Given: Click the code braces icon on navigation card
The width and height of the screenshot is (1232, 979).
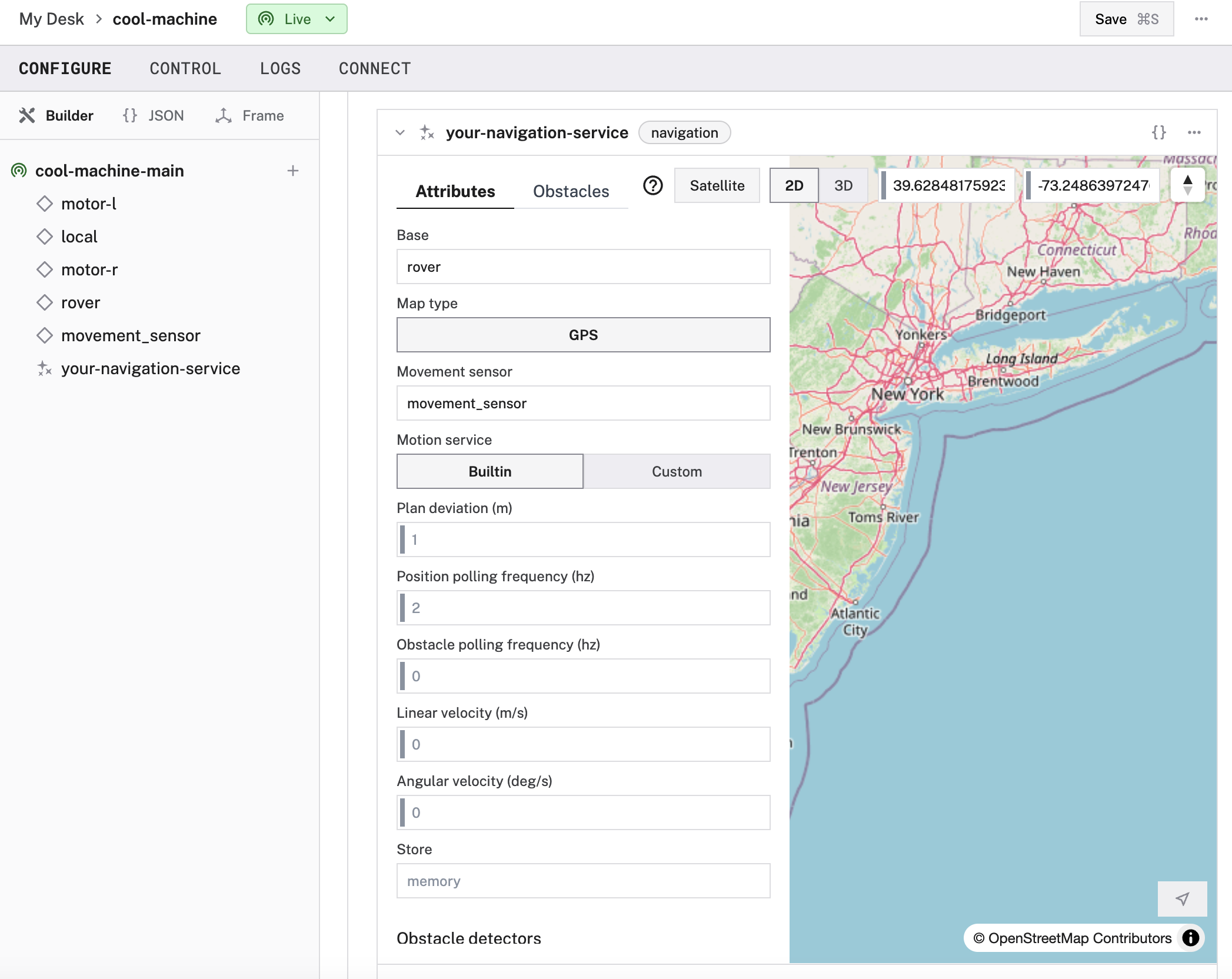Looking at the screenshot, I should pos(1158,132).
